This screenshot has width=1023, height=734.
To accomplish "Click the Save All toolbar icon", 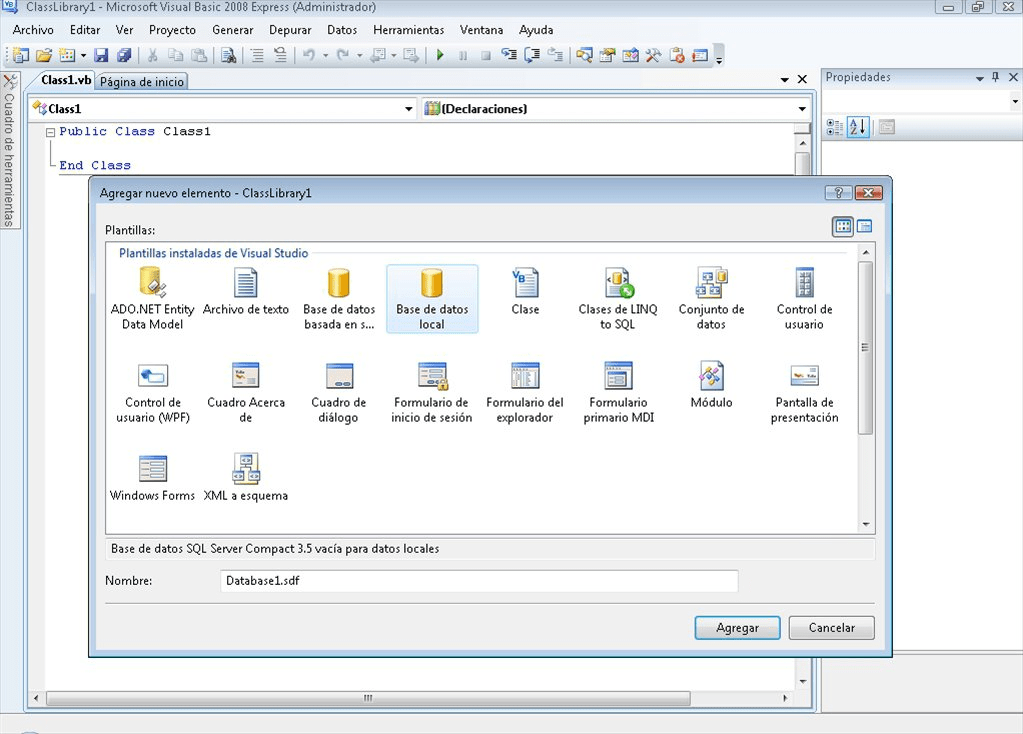I will click(124, 55).
